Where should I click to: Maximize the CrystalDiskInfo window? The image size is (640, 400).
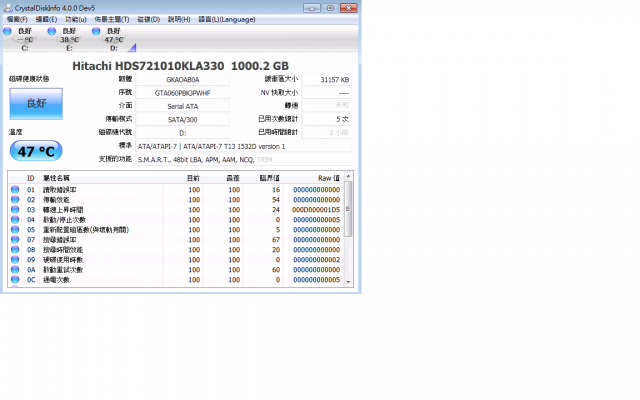(330, 8)
